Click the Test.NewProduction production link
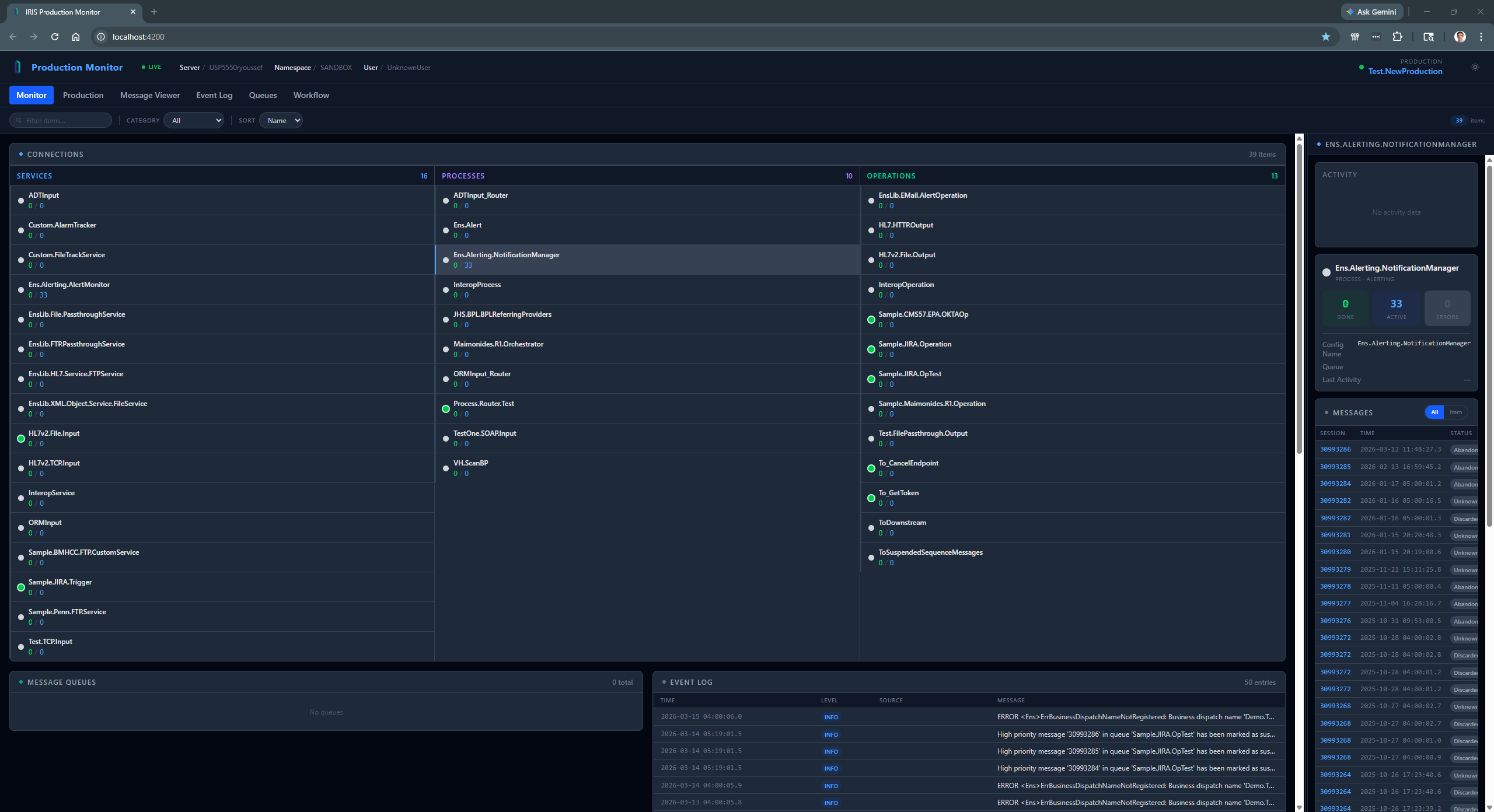This screenshot has height=812, width=1494. pos(1405,72)
